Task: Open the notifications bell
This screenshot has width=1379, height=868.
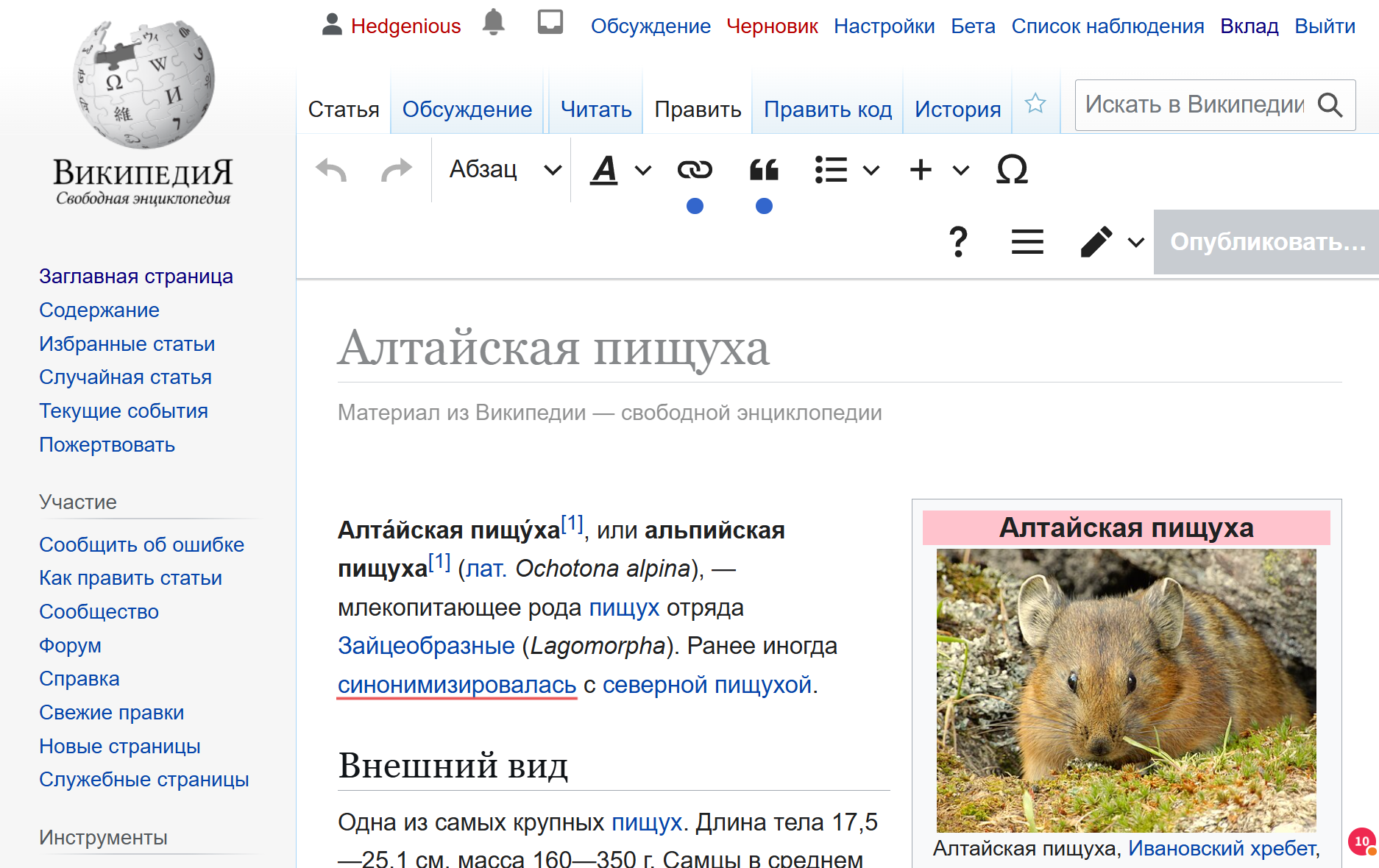Action: [x=493, y=24]
